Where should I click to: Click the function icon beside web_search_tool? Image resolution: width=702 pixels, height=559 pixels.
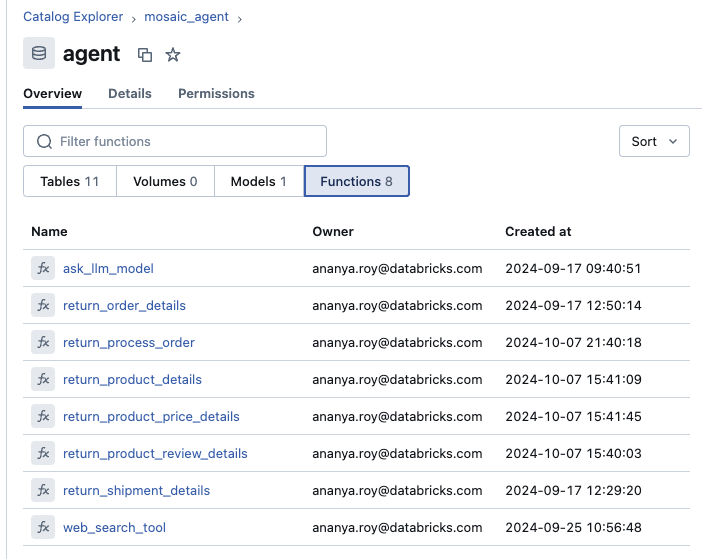43,527
